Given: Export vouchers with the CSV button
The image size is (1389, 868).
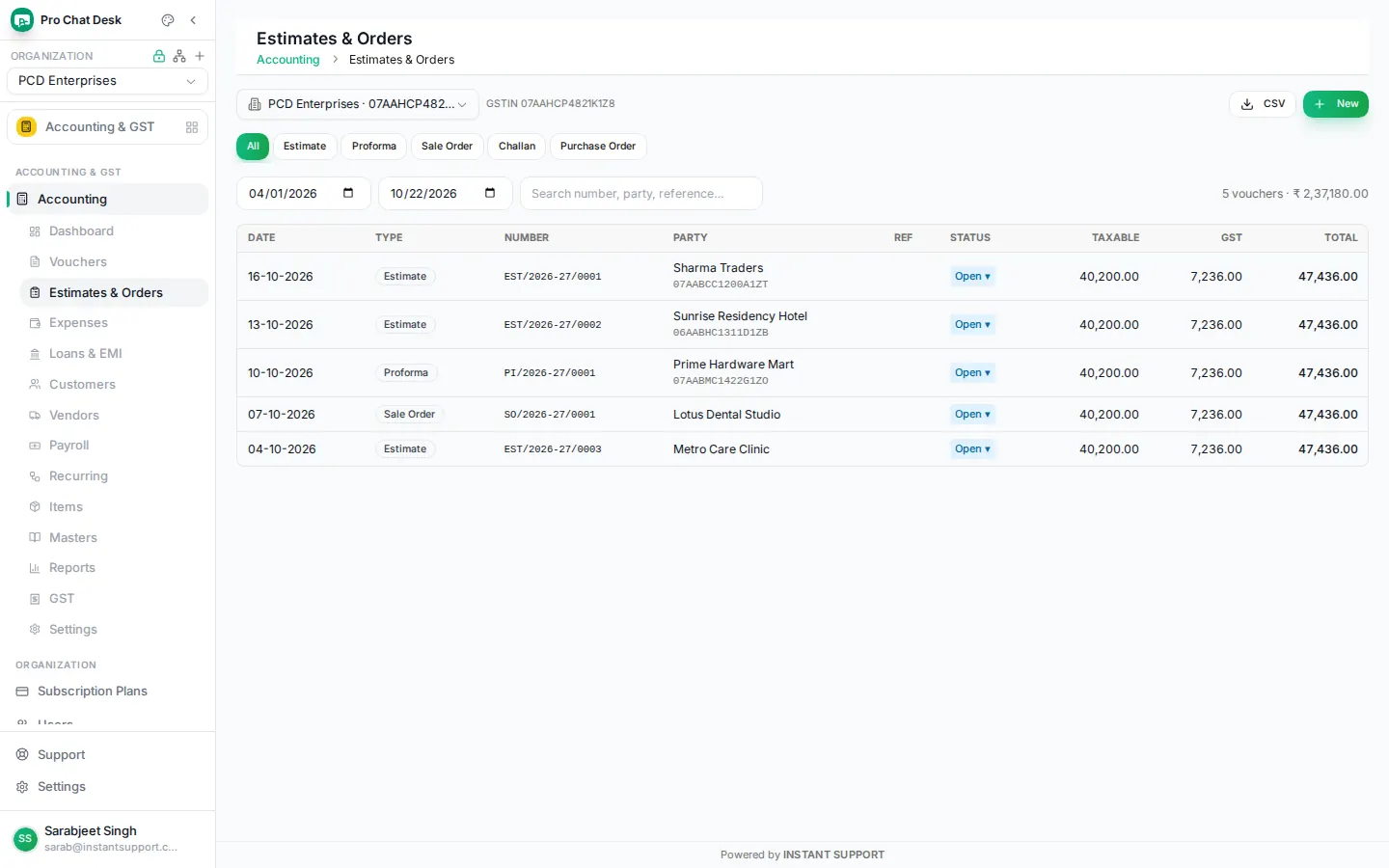Looking at the screenshot, I should 1263,104.
